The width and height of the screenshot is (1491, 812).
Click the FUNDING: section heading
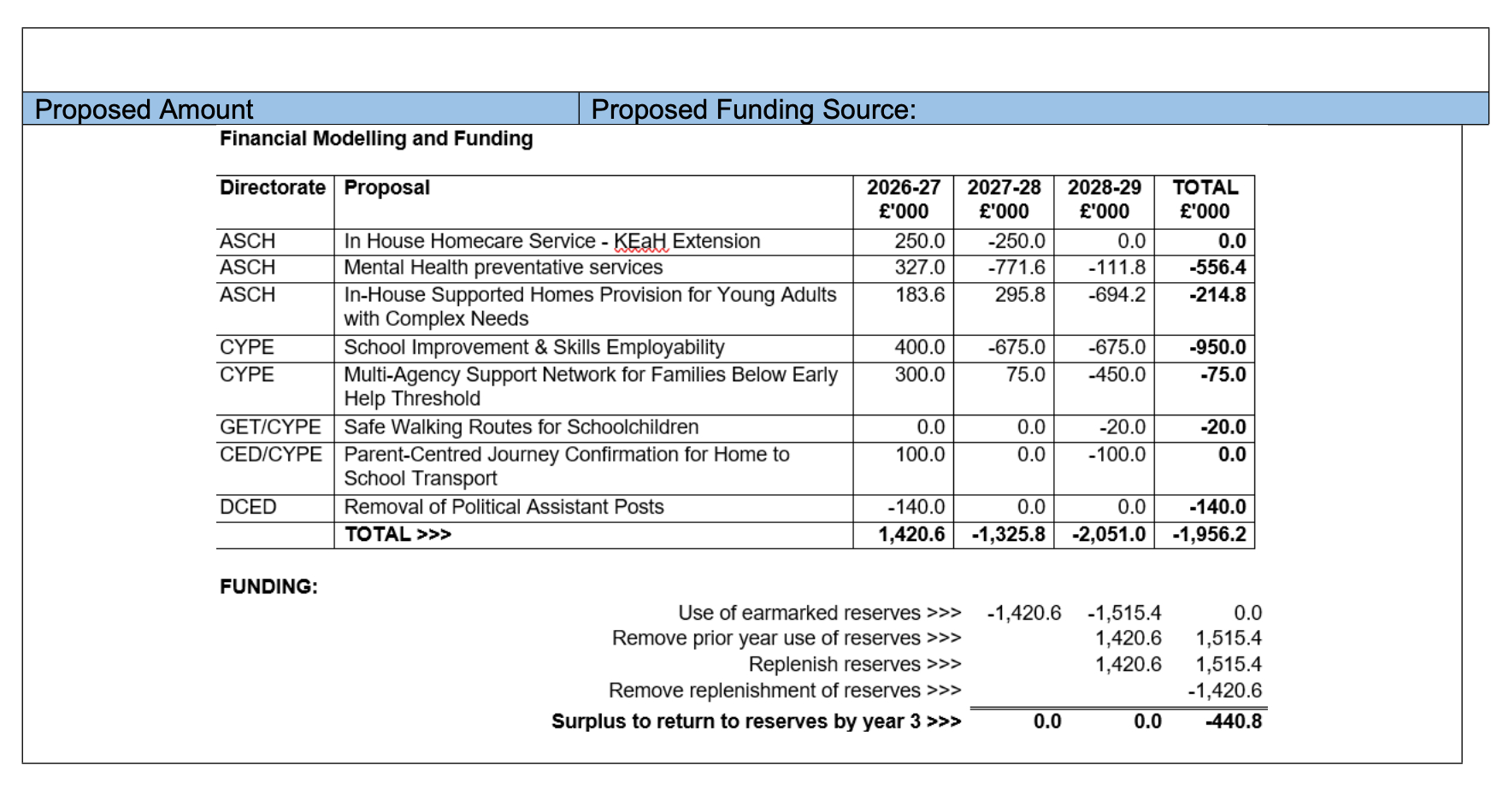pyautogui.click(x=268, y=587)
